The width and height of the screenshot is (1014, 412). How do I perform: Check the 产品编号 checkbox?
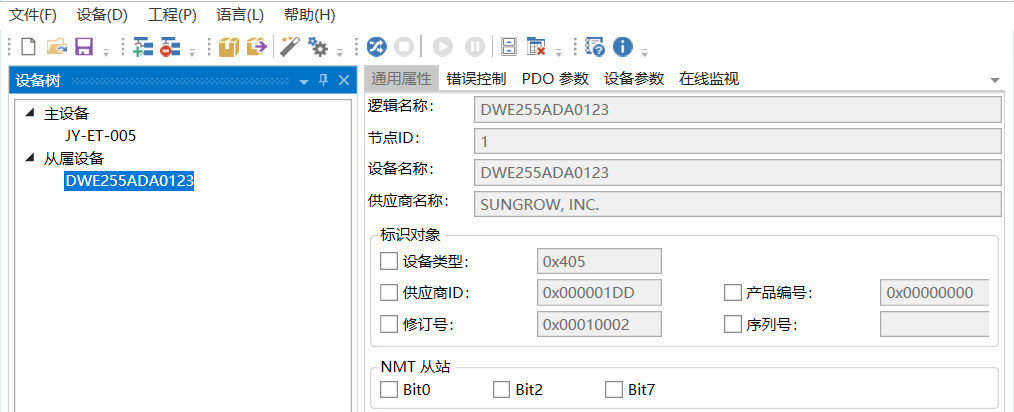click(x=732, y=293)
